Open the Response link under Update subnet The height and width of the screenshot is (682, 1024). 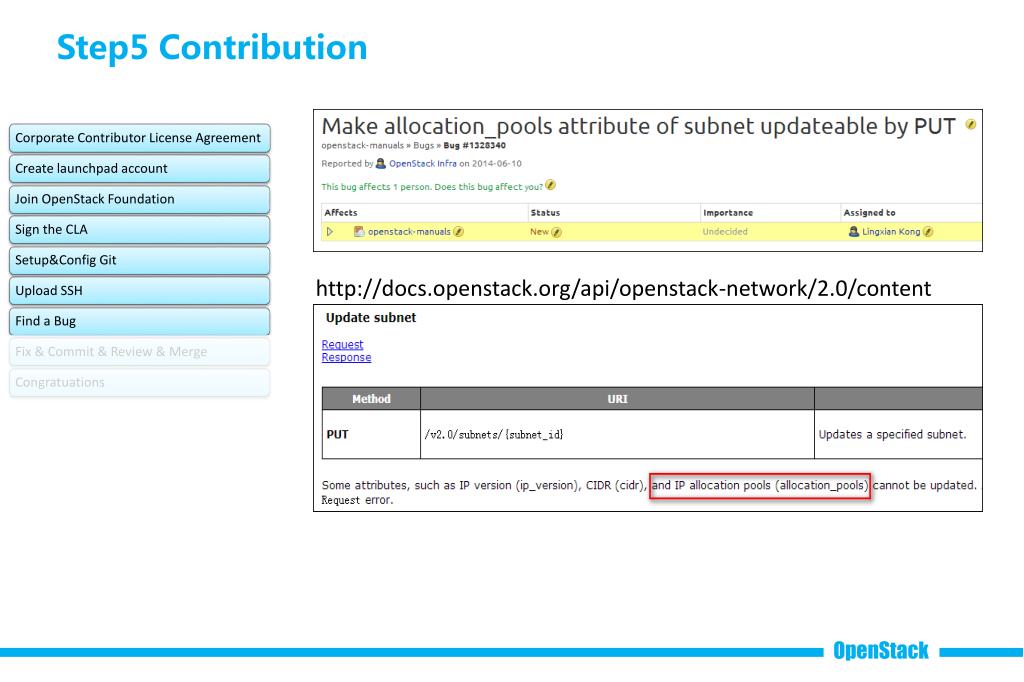click(346, 357)
